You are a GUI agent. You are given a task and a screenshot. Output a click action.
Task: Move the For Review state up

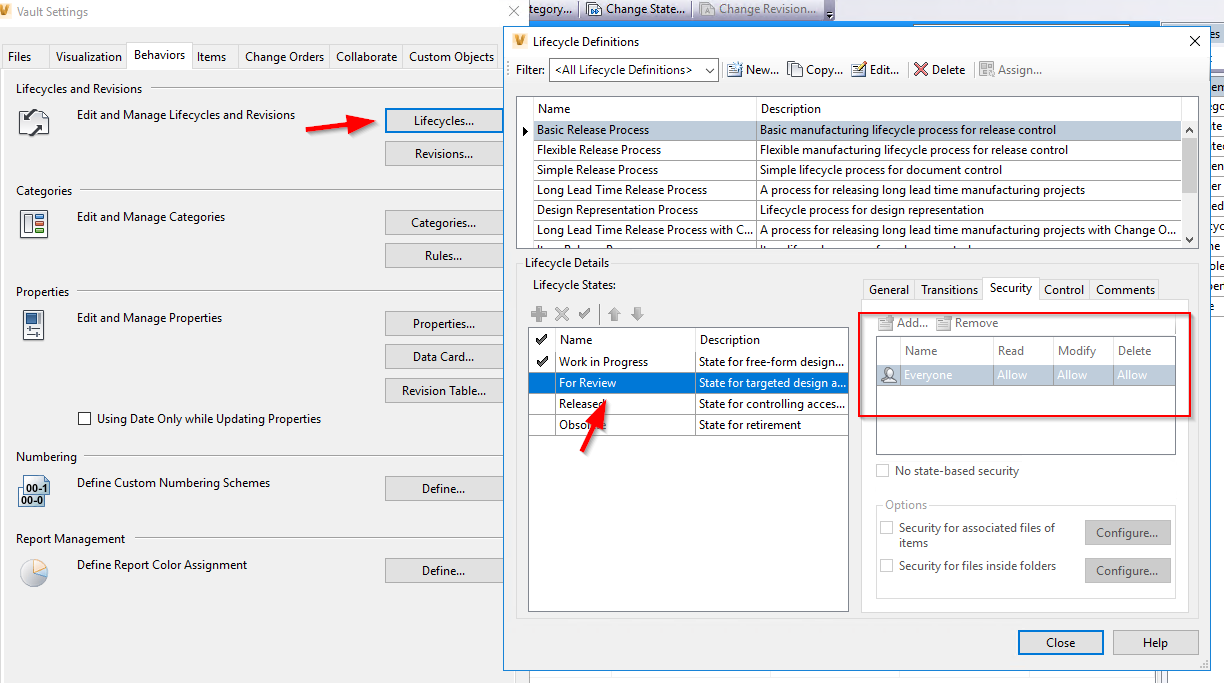[x=614, y=313]
